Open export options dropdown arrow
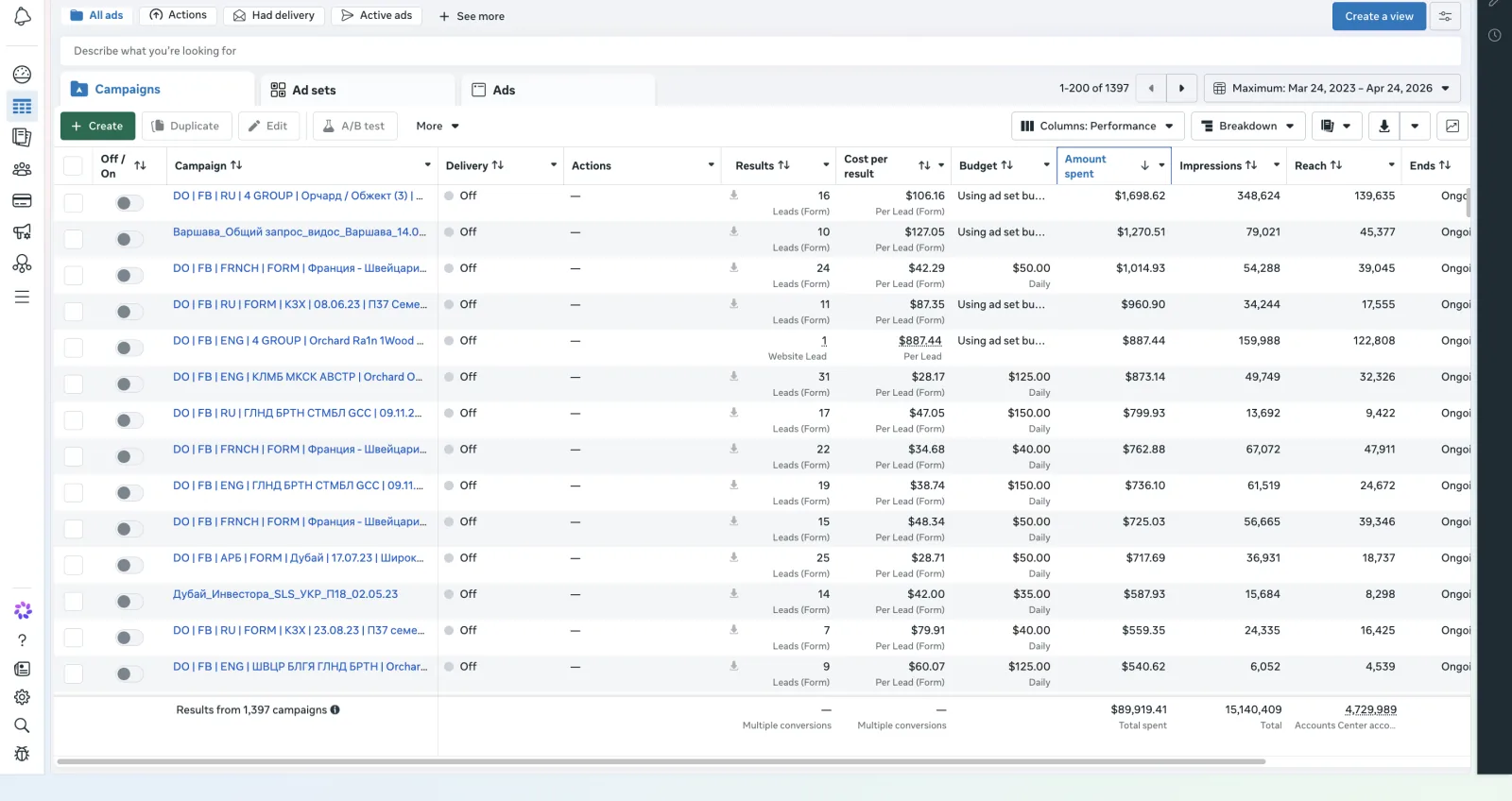Image resolution: width=1512 pixels, height=801 pixels. (1415, 126)
